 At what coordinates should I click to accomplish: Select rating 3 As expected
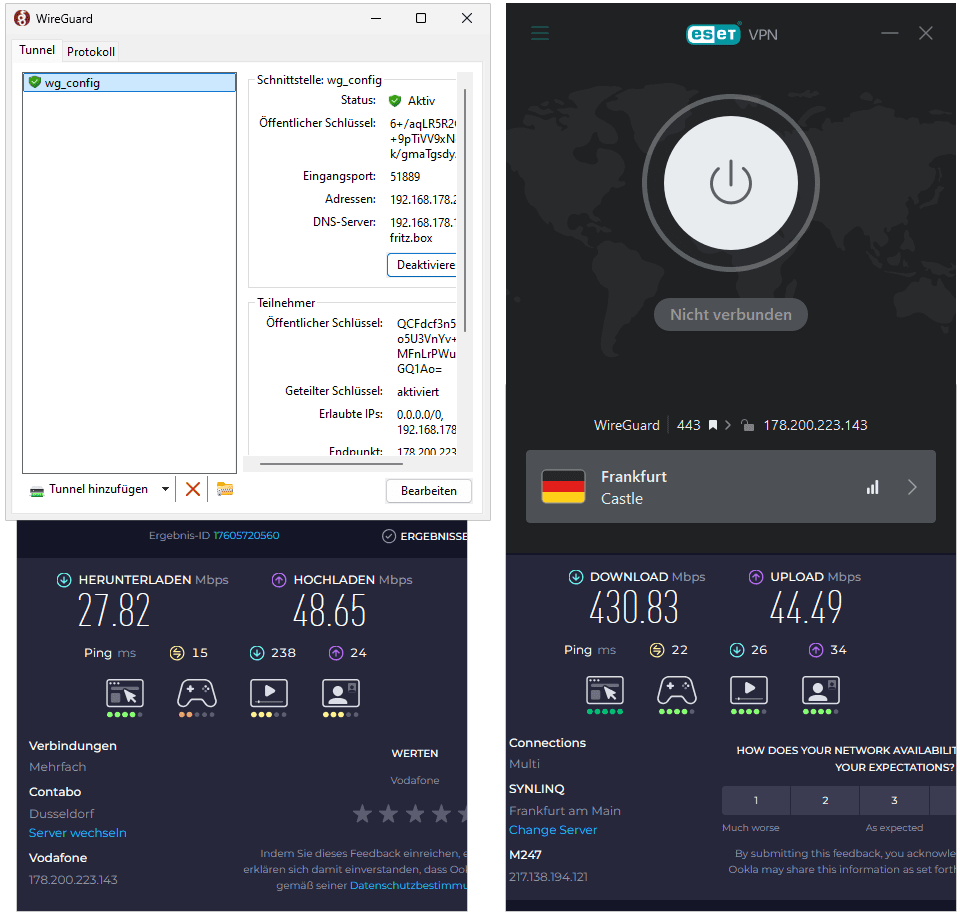[894, 801]
